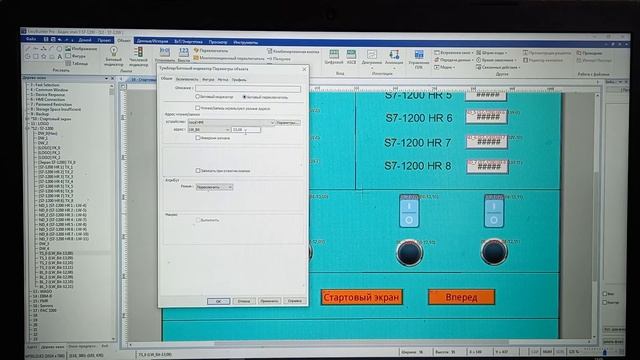
Task: Select the Bit Lamp (lightbulb) ribbon icon
Action: (x=113, y=52)
